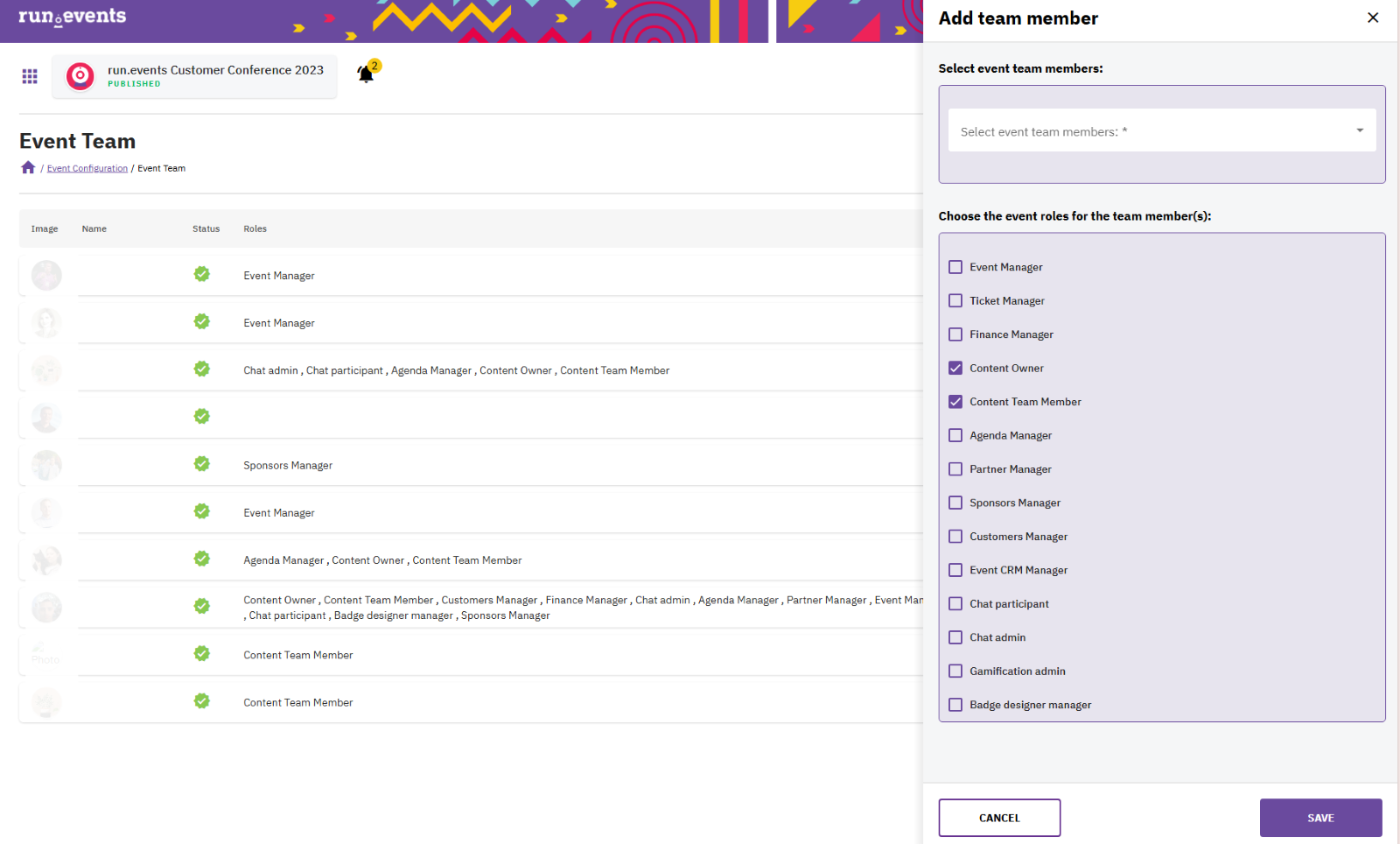Check the Finance Manager role
The image size is (1400, 844).
[x=955, y=334]
